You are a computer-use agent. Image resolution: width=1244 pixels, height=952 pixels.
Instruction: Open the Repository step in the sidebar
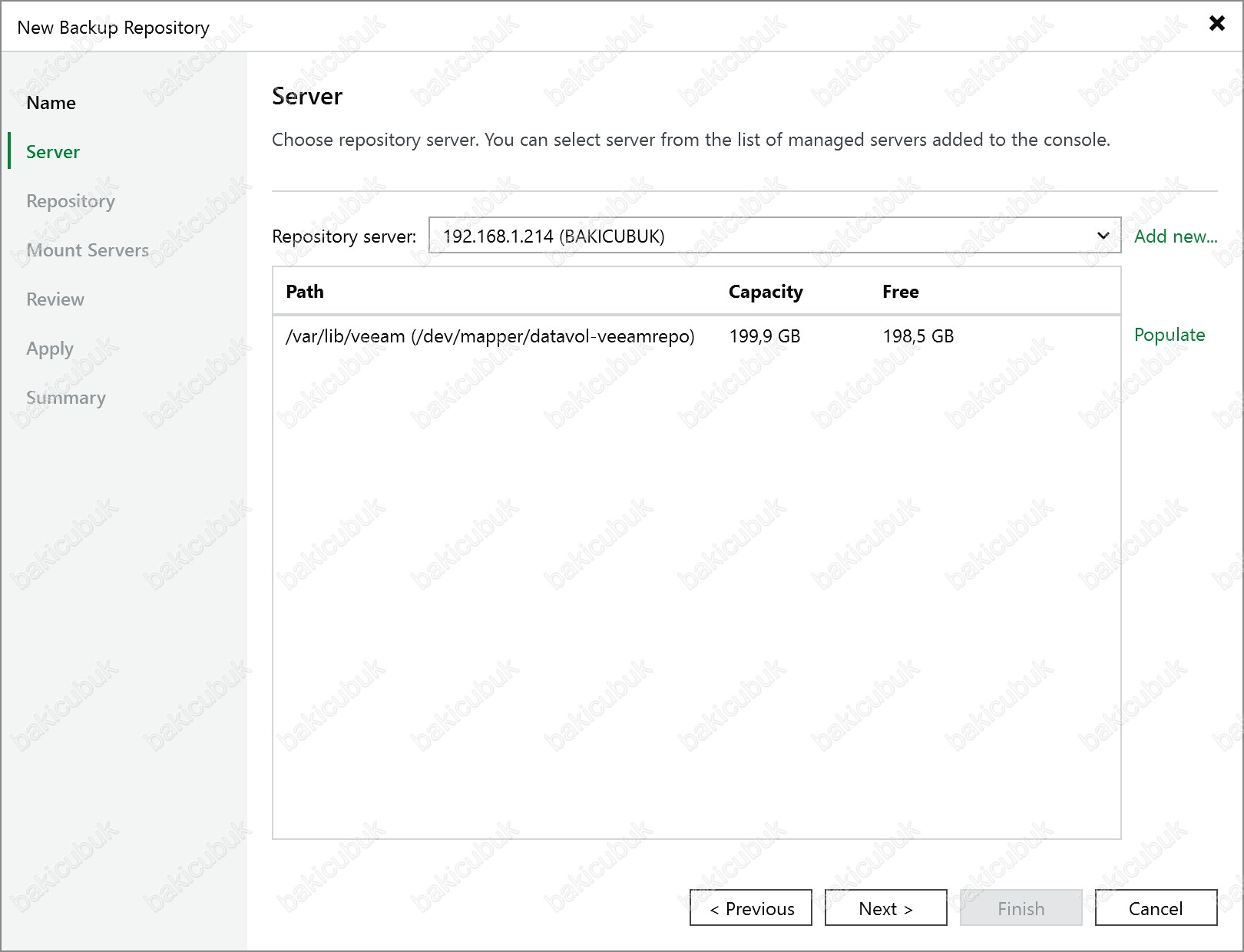(71, 201)
